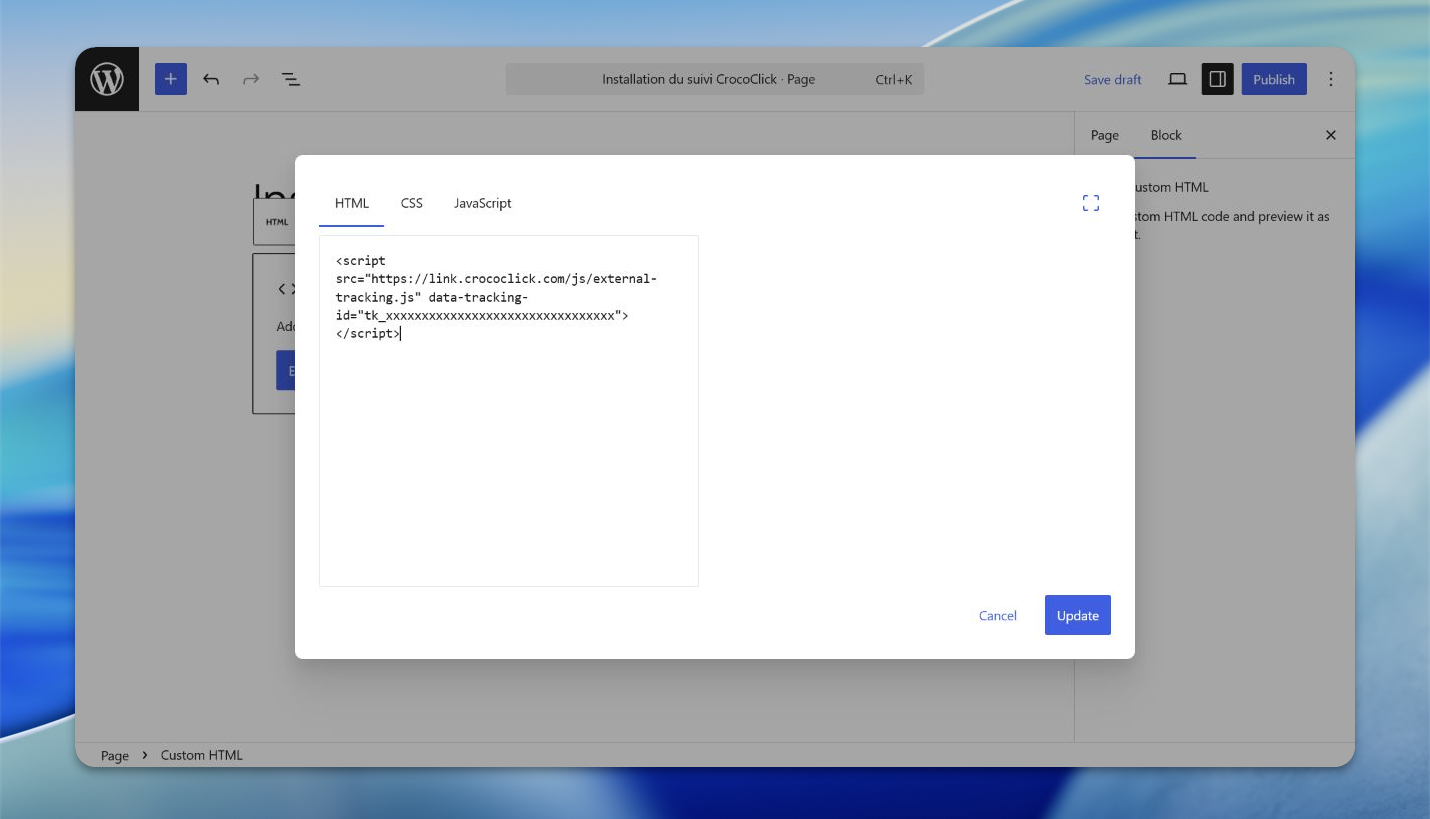Open the block inserter plus button
The width and height of the screenshot is (1430, 819).
click(x=171, y=79)
